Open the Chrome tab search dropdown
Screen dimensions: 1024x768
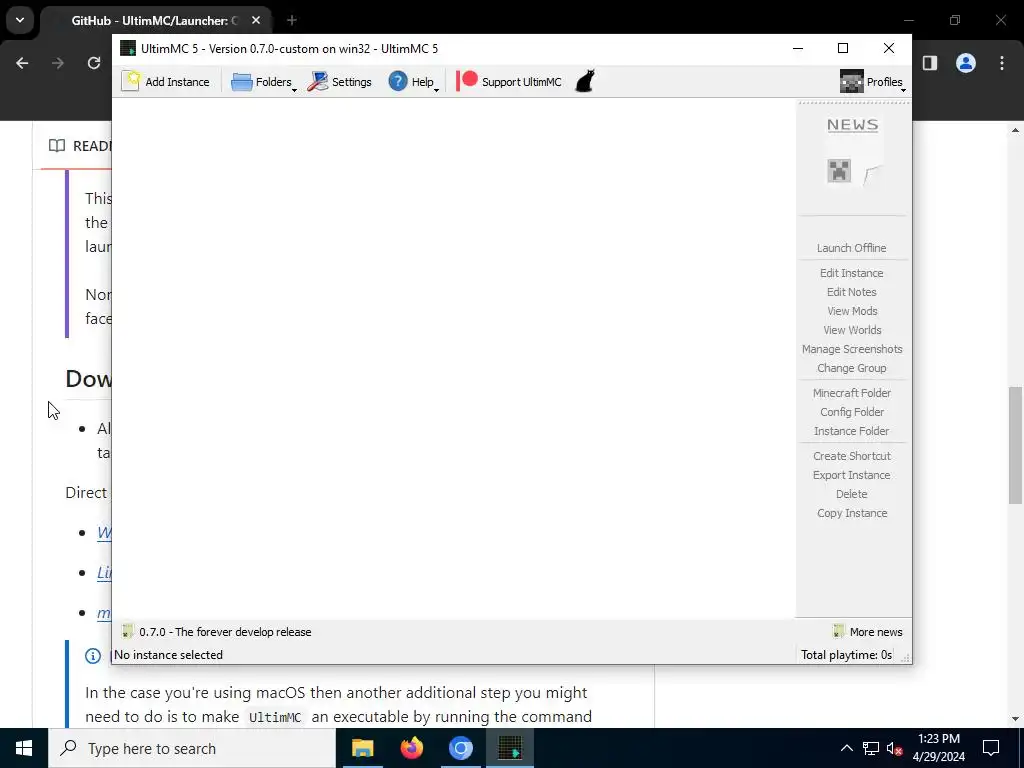click(20, 20)
